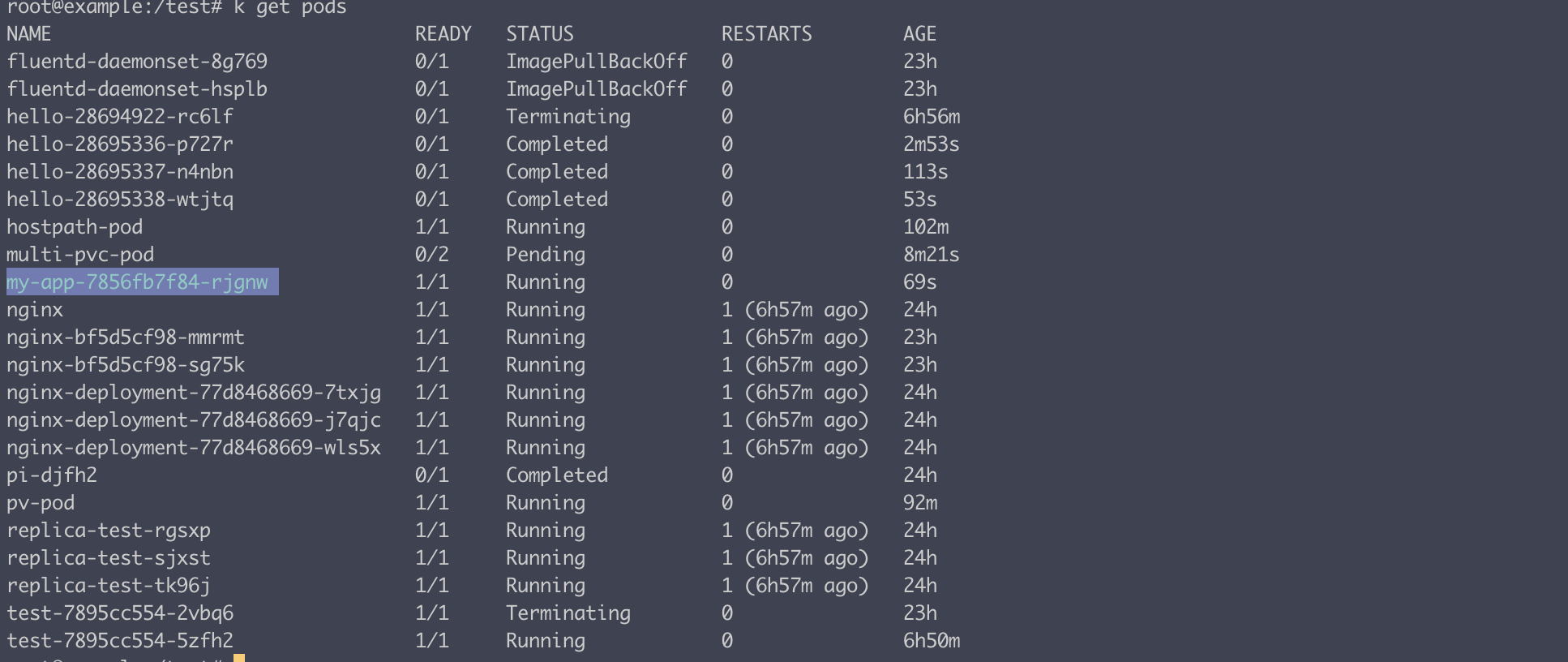Click Terminating status of test-7895cc554-2vbq6
Screen dimensions: 1568x662
pyautogui.click(x=568, y=613)
